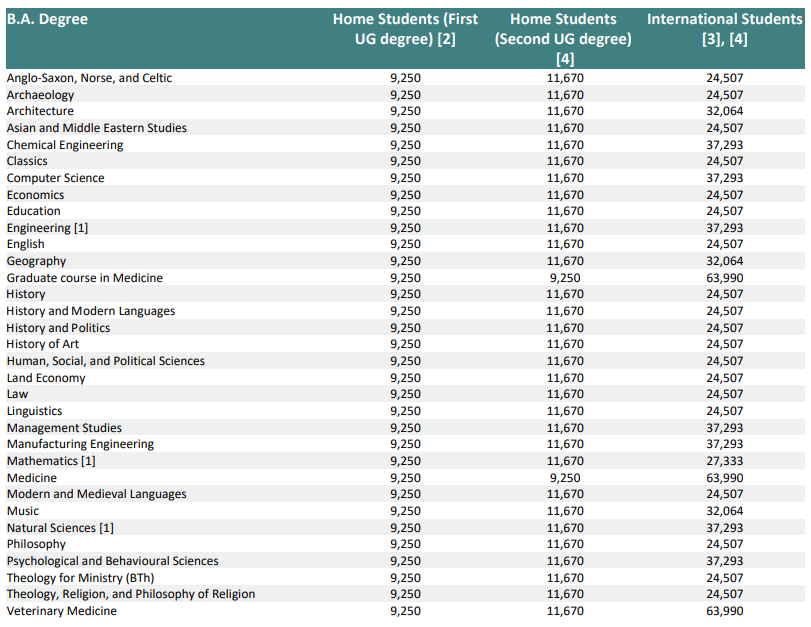The width and height of the screenshot is (811, 627).
Task: Click Geography's 32,064 international fee
Action: 724,261
